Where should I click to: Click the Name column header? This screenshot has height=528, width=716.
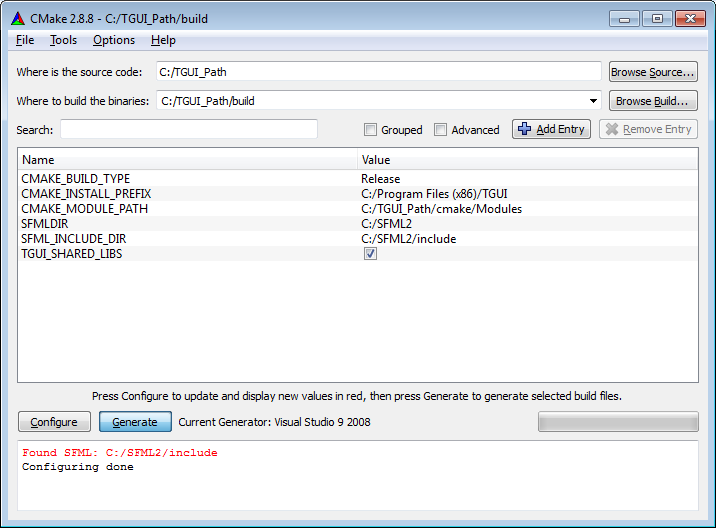pos(188,160)
